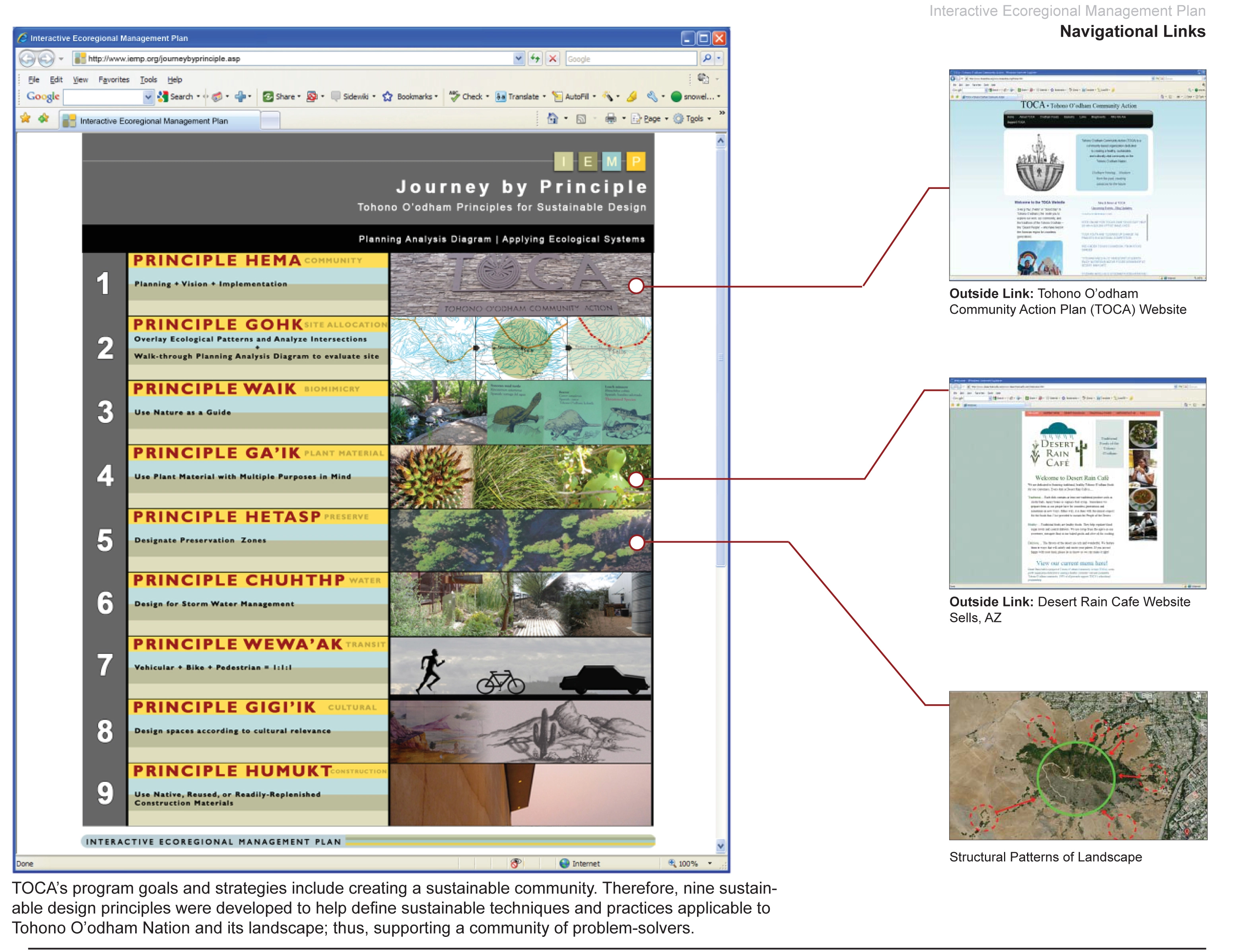Click the yellow P logo square
Image resolution: width=1241 pixels, height=952 pixels.
[x=636, y=161]
